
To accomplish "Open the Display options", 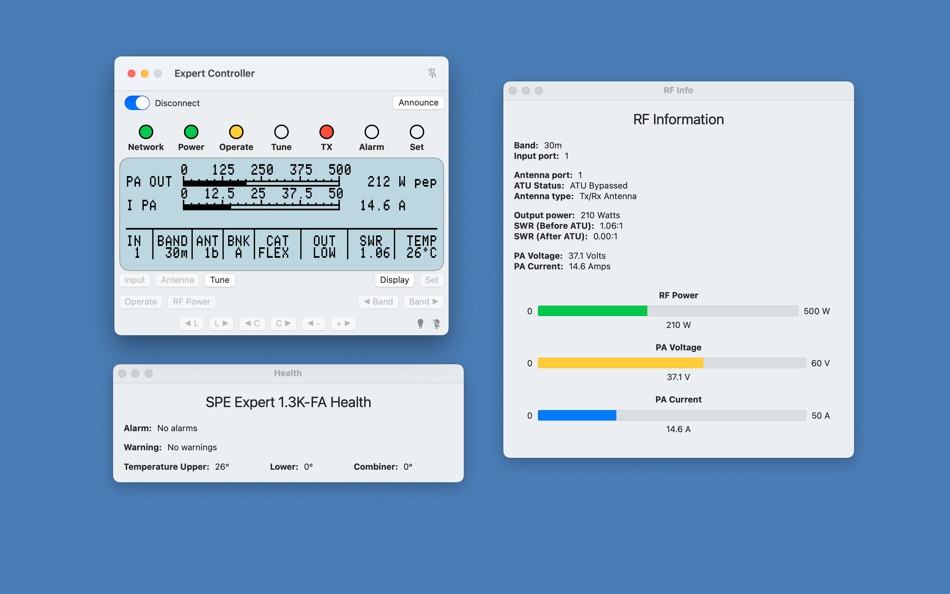I will [x=394, y=280].
